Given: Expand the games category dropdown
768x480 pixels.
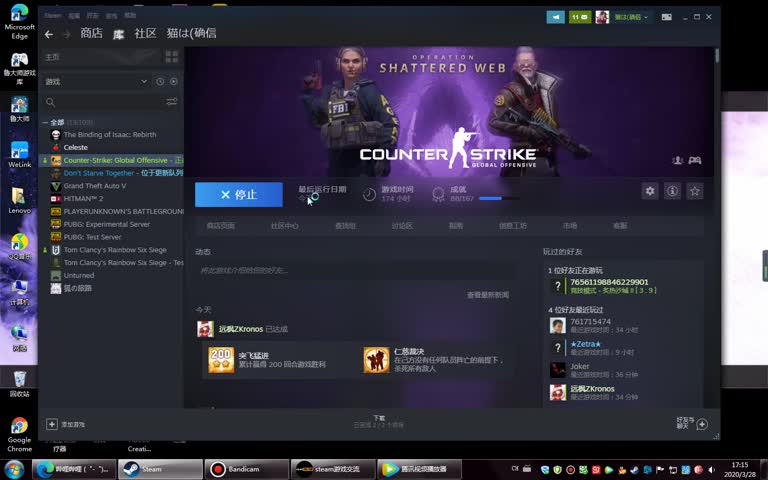Looking at the screenshot, I should (x=146, y=82).
